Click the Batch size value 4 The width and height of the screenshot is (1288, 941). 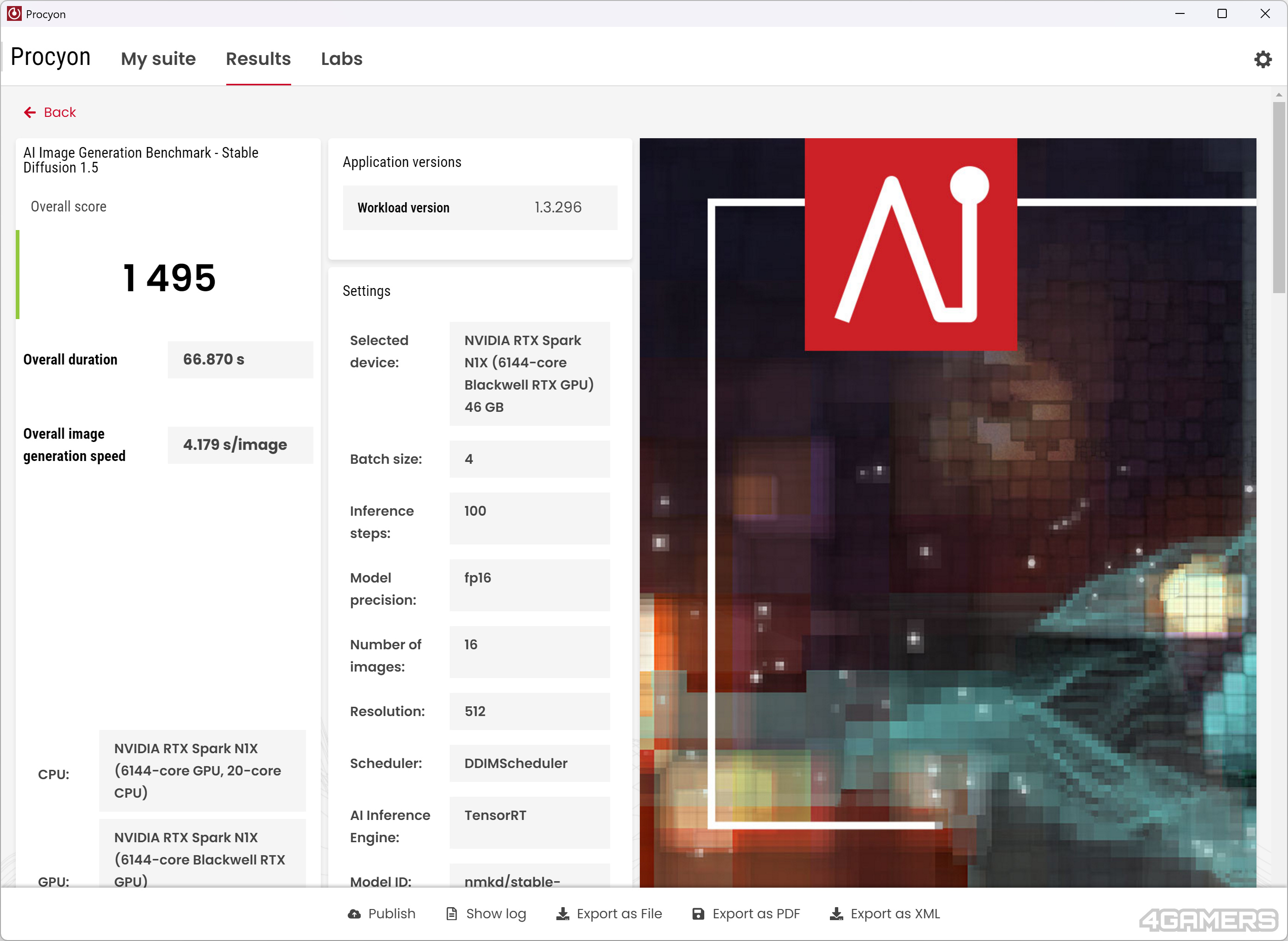(529, 459)
